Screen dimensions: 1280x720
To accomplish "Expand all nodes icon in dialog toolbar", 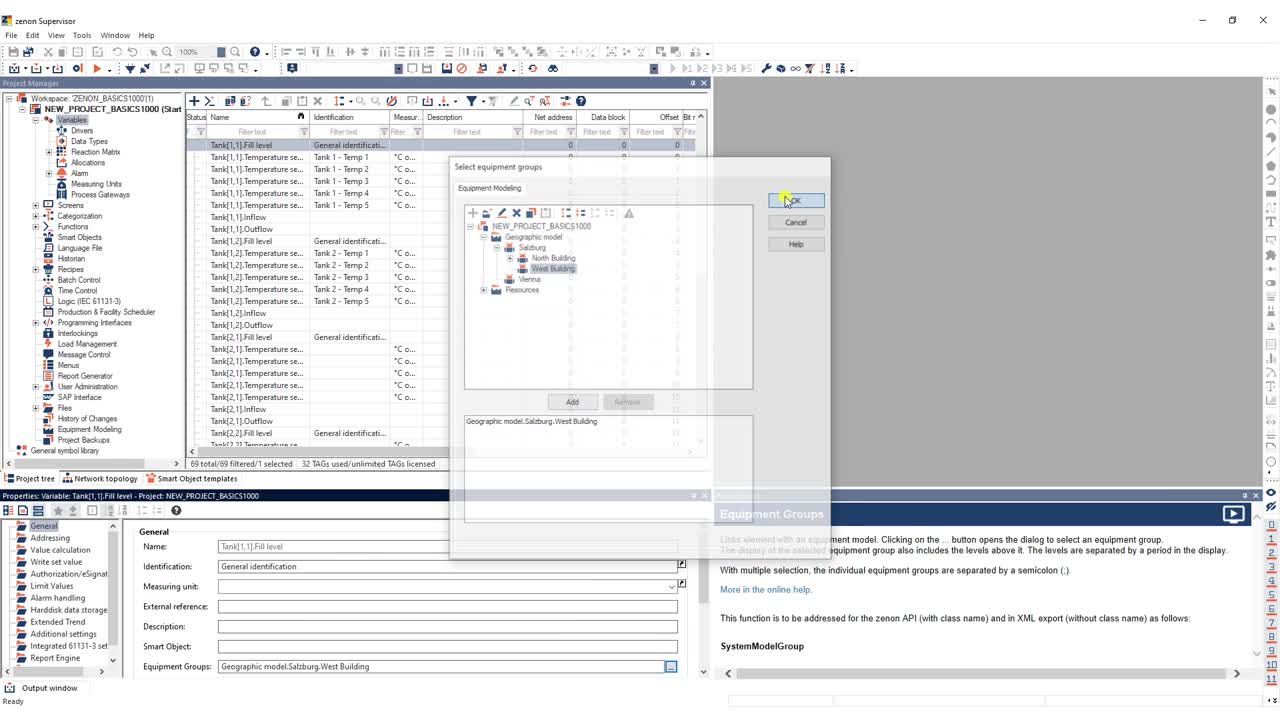I will click(566, 213).
